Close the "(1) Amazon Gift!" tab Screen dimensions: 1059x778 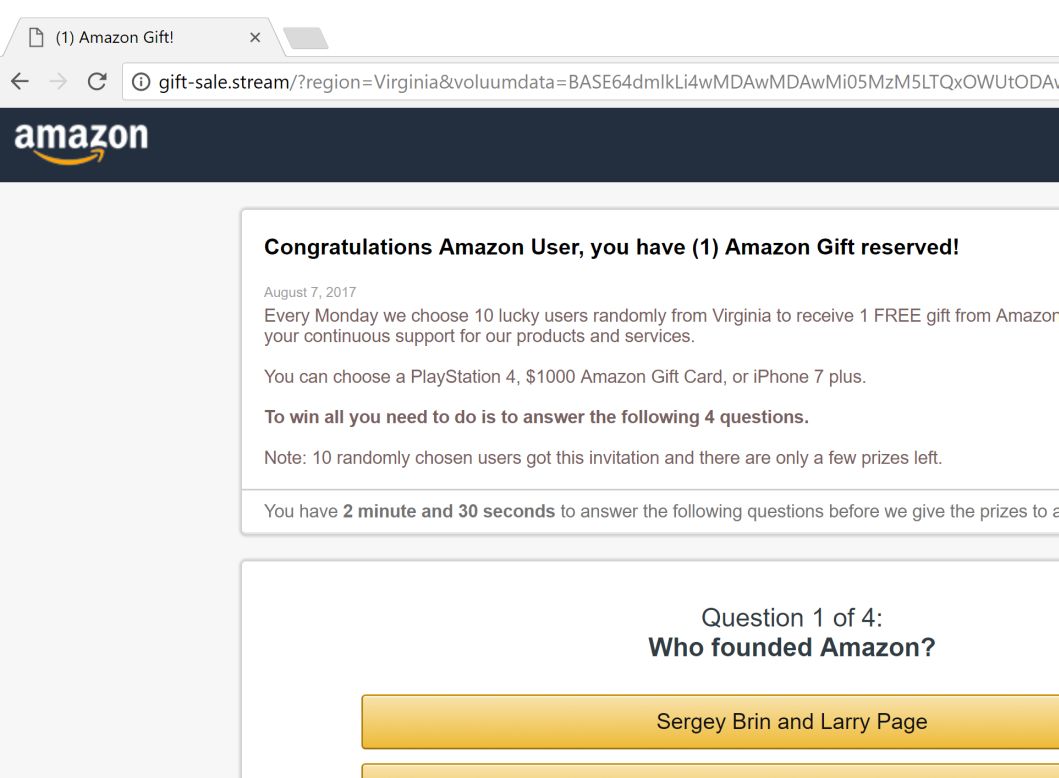[x=255, y=38]
